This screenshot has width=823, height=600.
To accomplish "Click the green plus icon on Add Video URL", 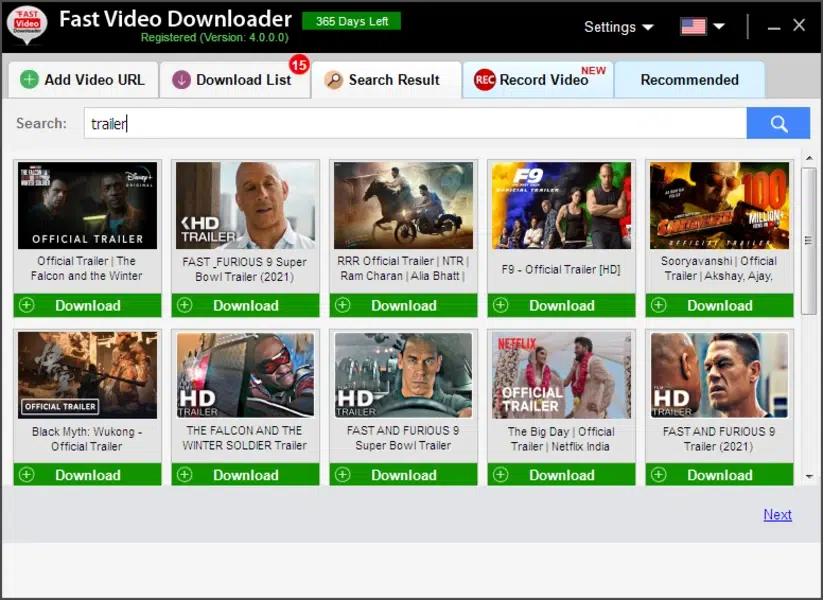I will (30, 80).
